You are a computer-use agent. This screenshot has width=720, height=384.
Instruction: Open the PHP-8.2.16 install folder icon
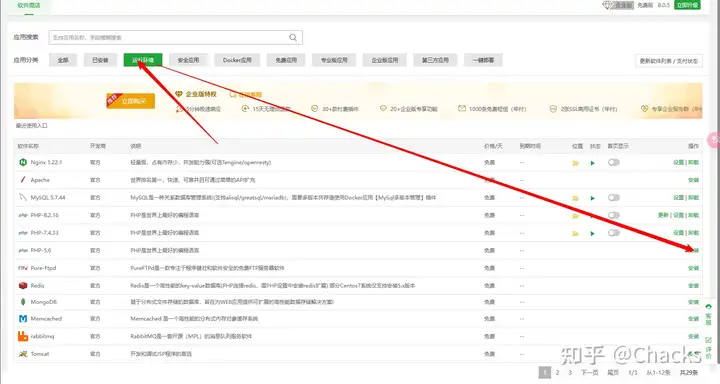pos(575,216)
